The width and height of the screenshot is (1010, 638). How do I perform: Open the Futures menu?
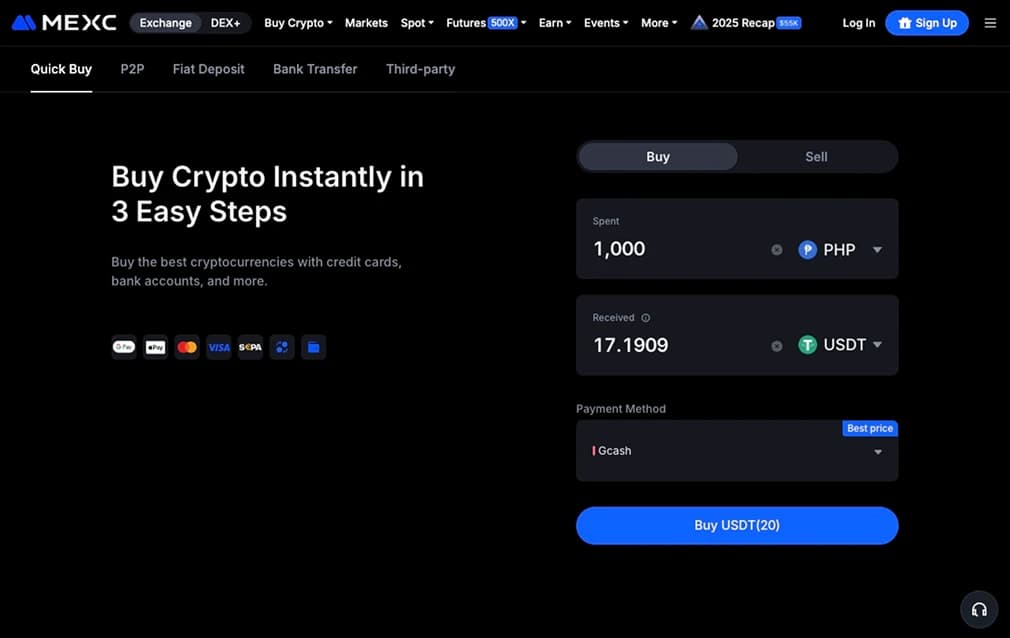(486, 23)
